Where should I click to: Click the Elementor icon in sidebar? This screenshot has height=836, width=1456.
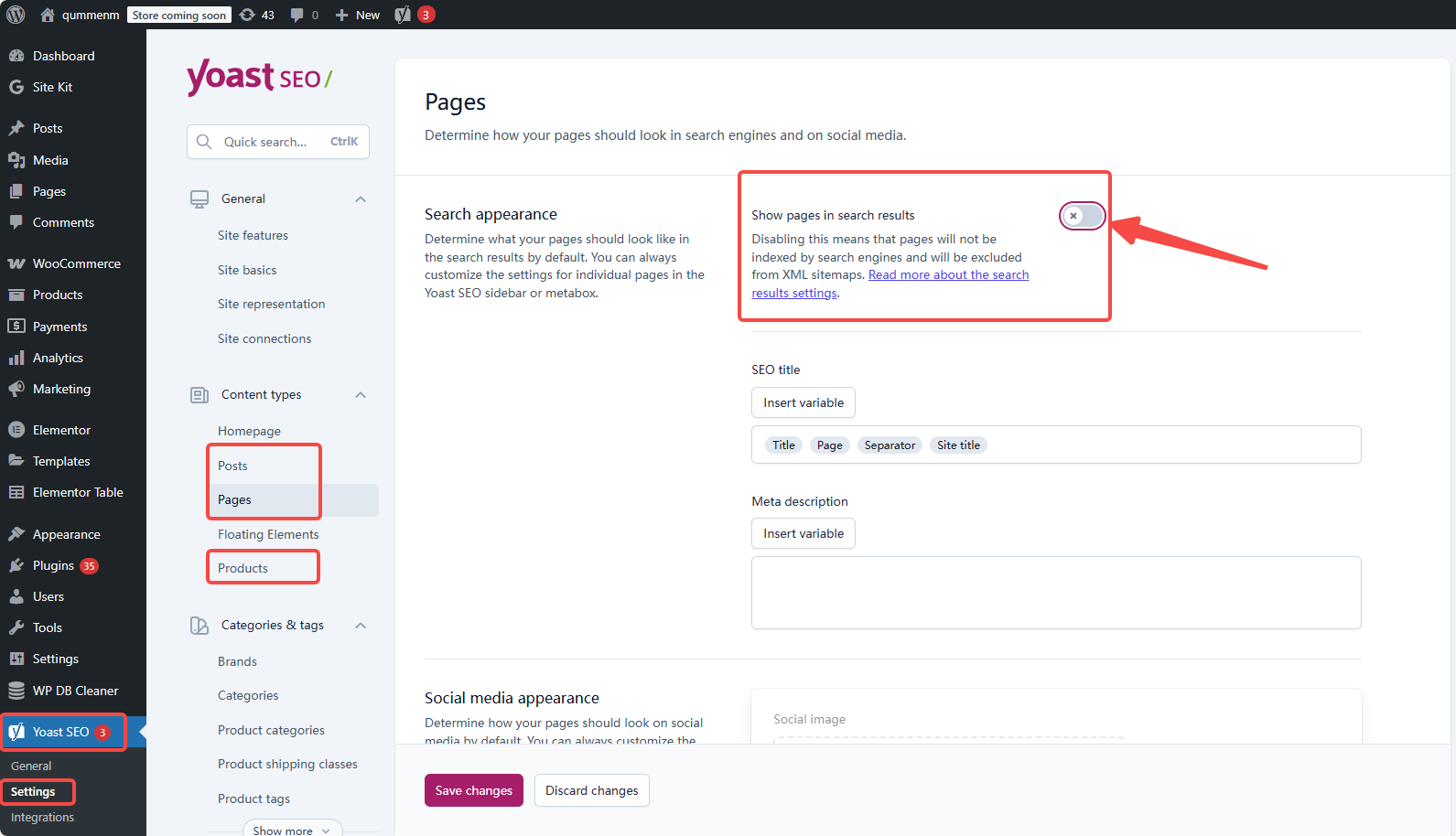click(x=16, y=430)
